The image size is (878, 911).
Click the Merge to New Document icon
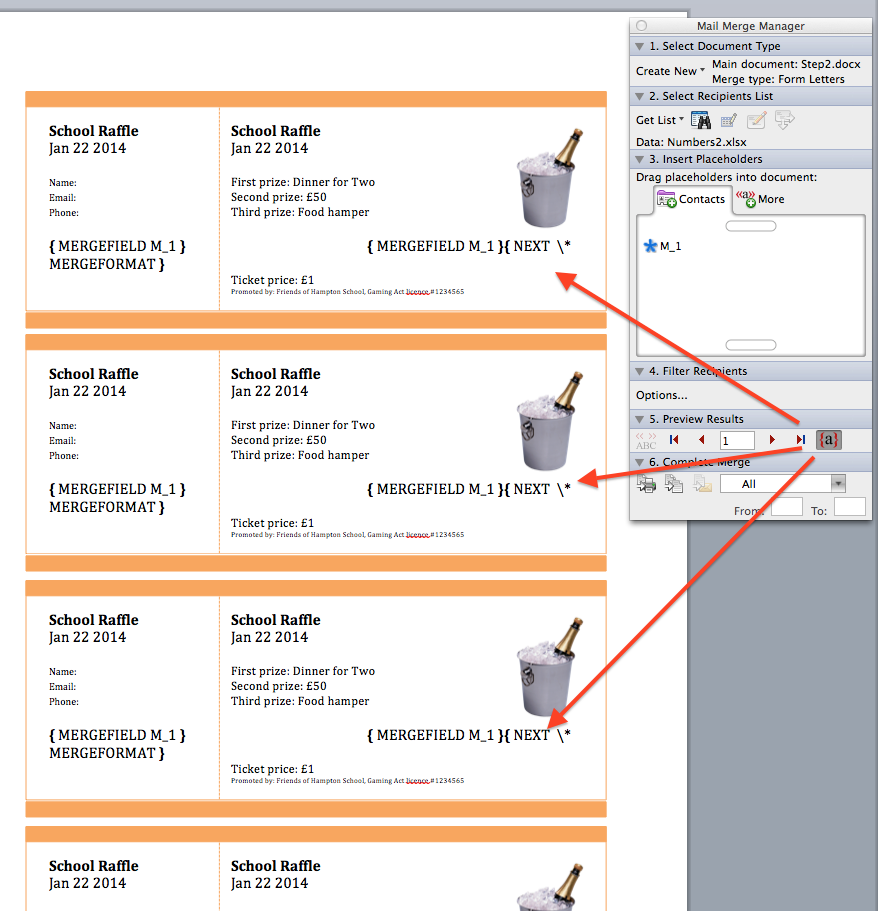[x=674, y=483]
